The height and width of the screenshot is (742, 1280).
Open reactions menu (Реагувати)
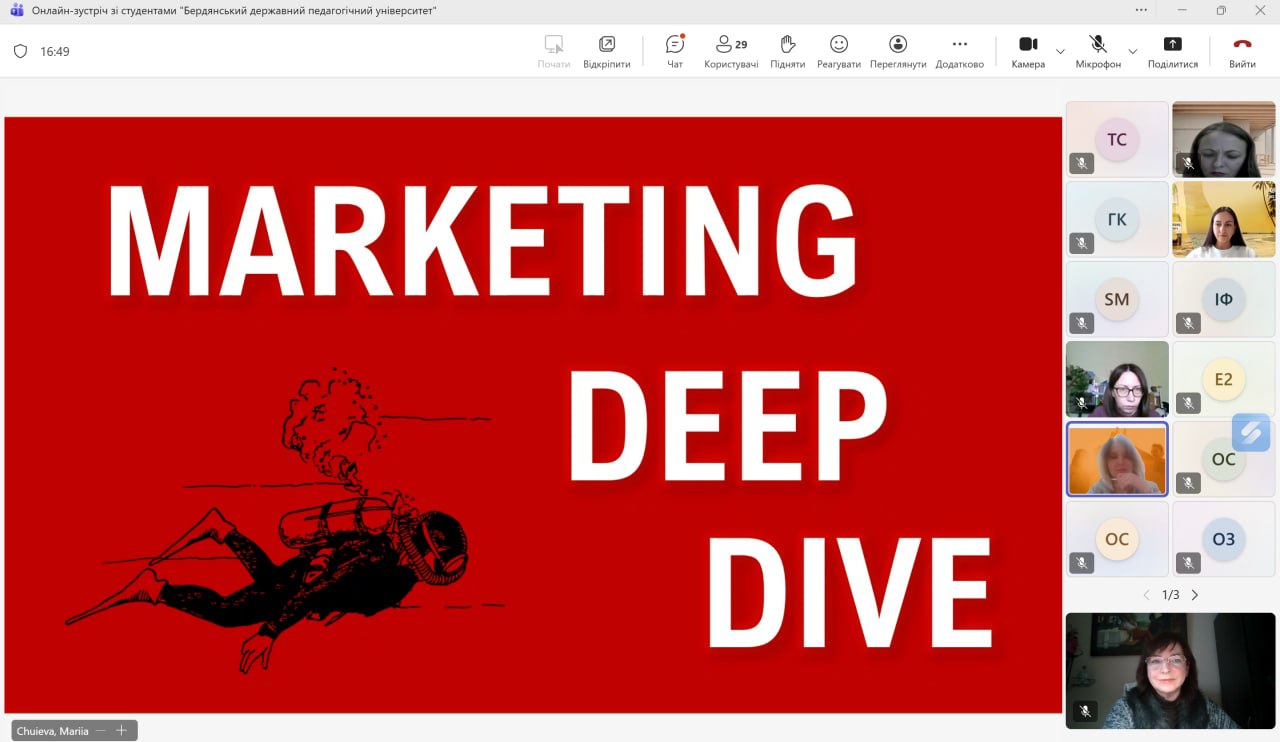(x=838, y=51)
